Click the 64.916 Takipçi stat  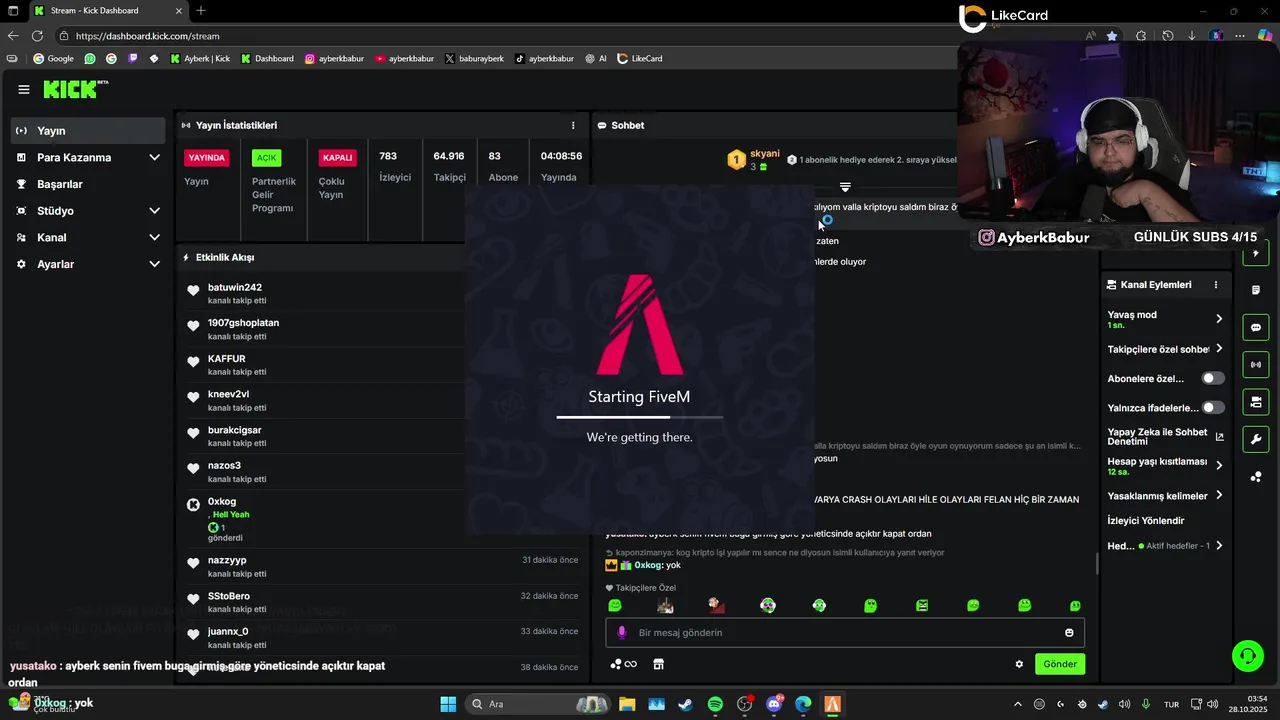pos(449,166)
